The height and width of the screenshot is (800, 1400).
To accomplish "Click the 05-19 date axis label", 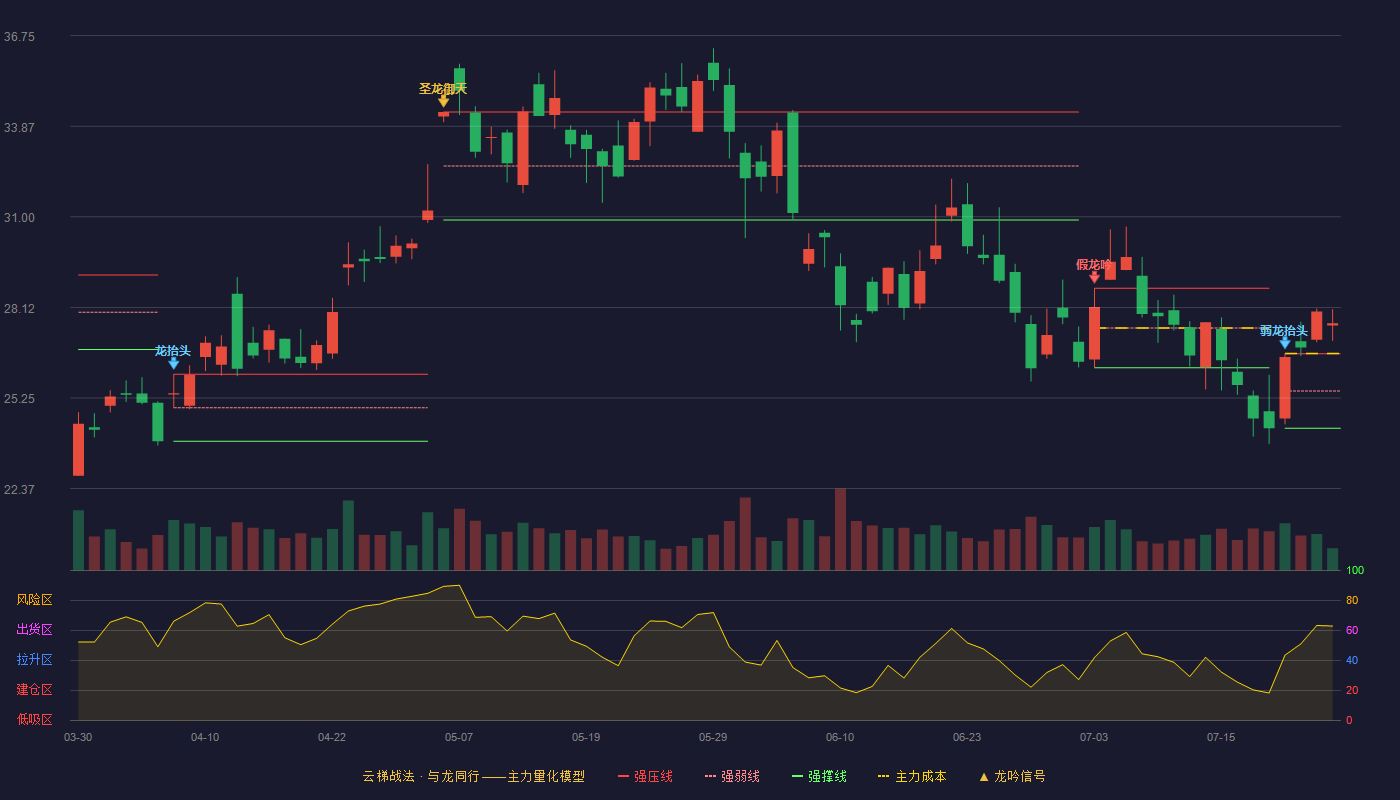I will 586,737.
